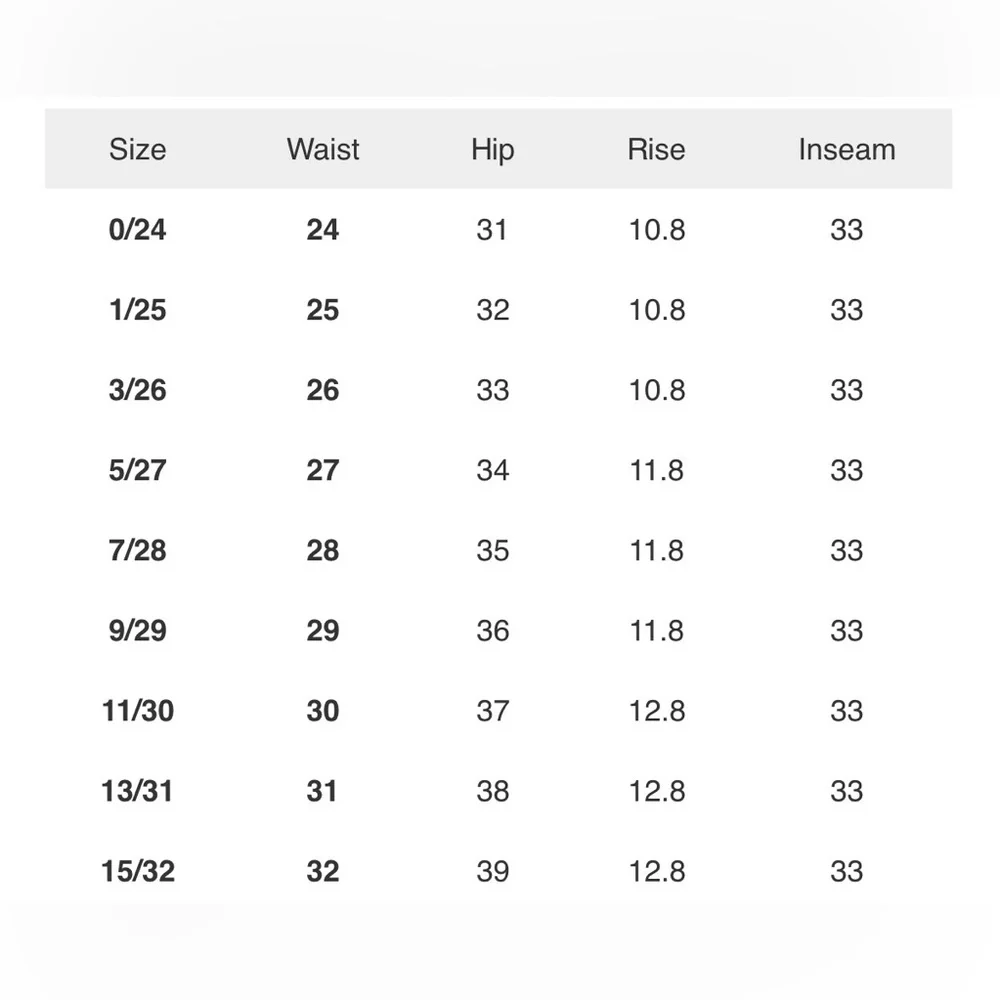Click rise value 11.8 in 5/27 row
This screenshot has height=1000, width=1000.
656,471
